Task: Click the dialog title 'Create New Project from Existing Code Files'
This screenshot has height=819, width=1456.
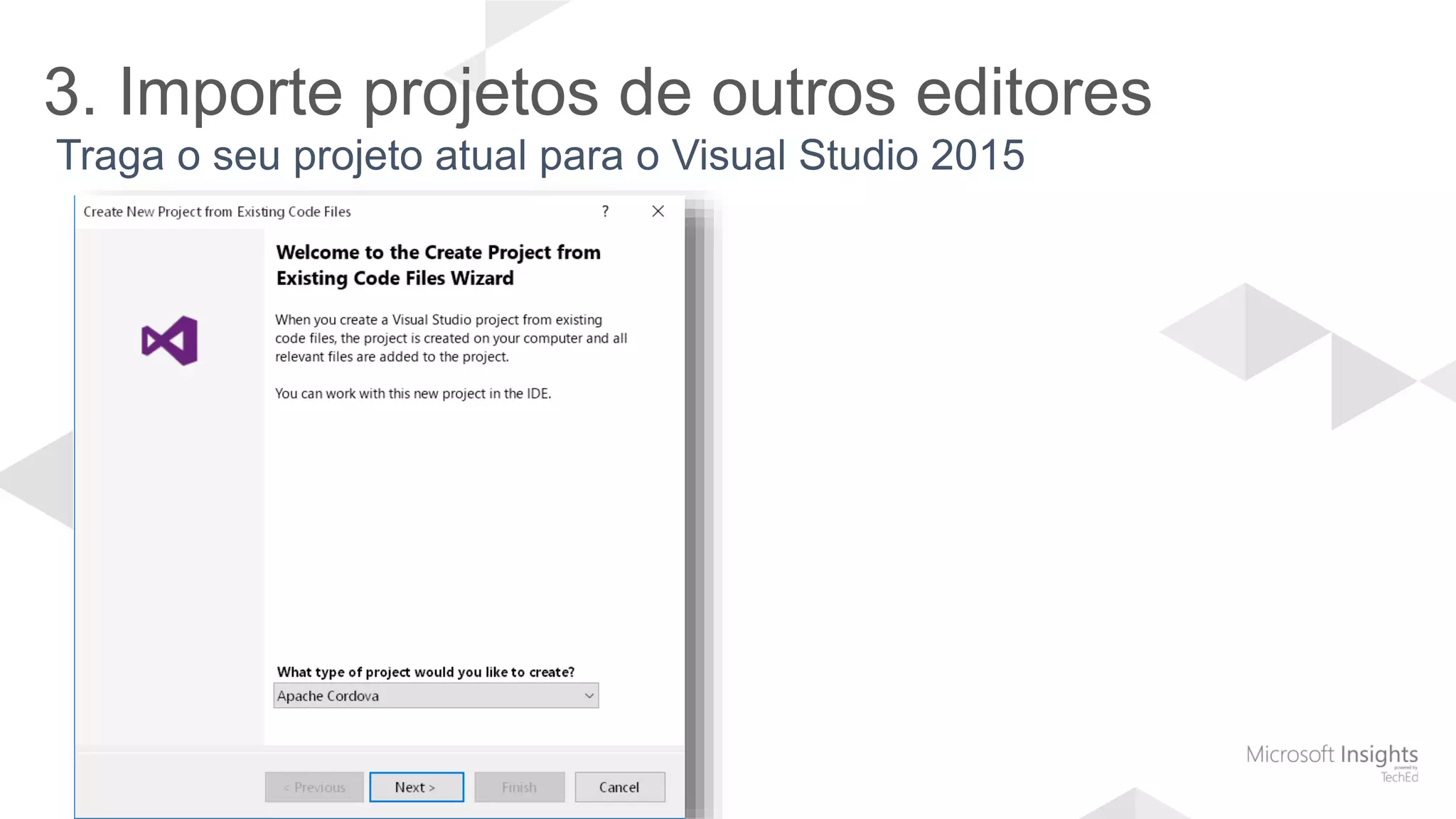Action: 217,212
